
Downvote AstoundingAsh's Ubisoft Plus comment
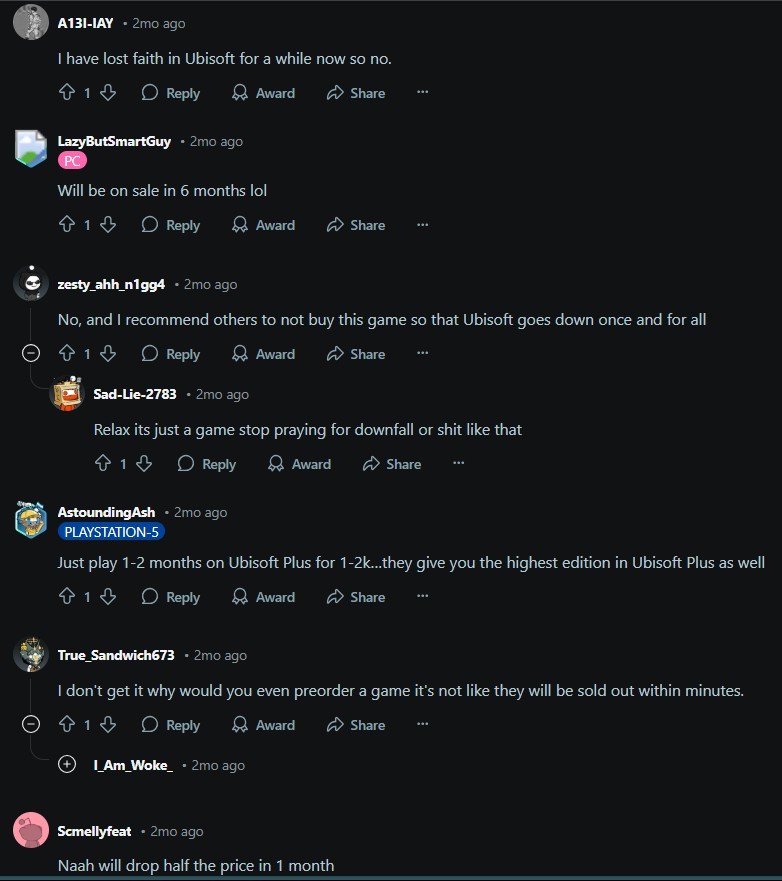(x=108, y=596)
